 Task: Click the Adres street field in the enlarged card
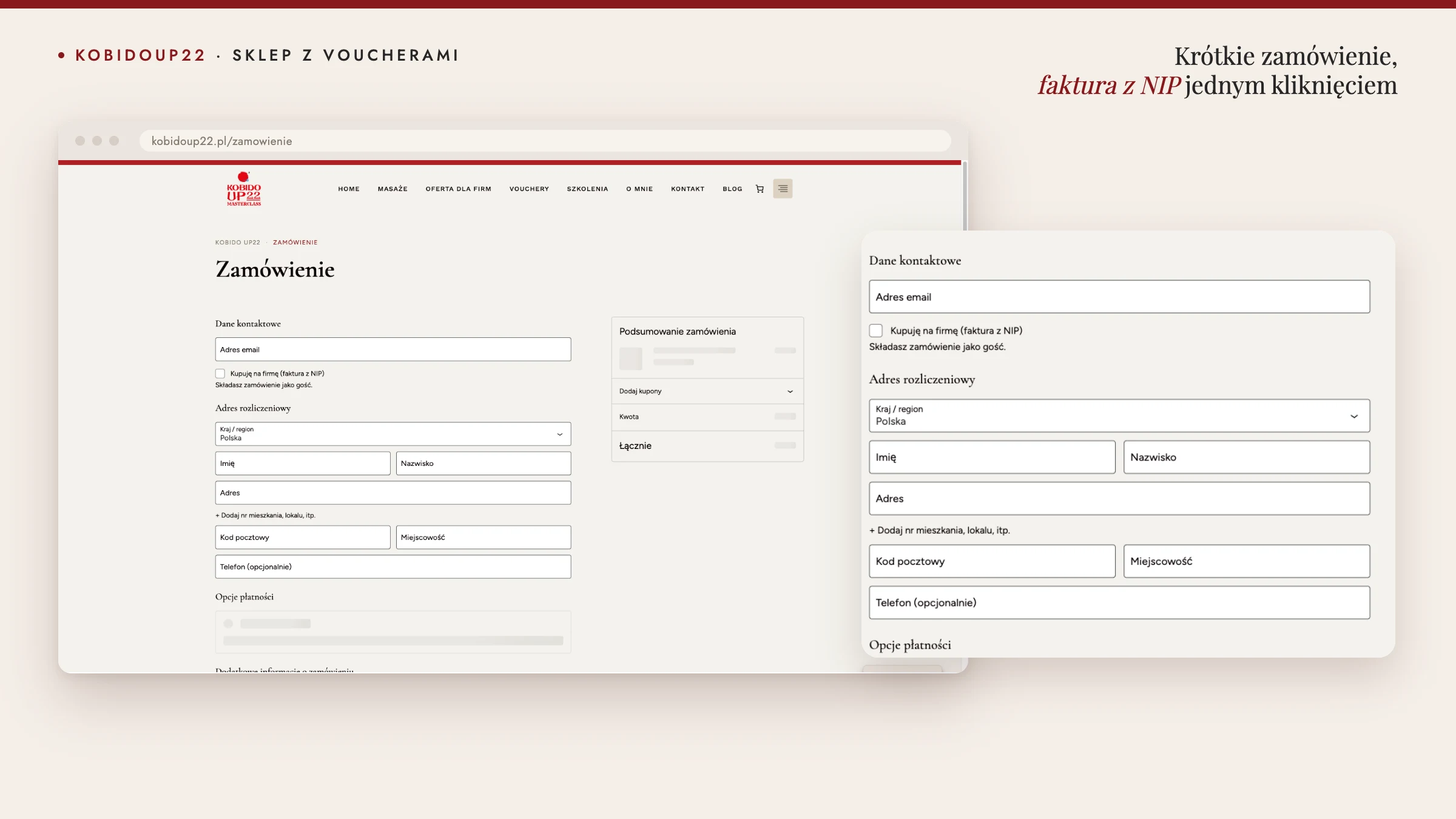1119,499
